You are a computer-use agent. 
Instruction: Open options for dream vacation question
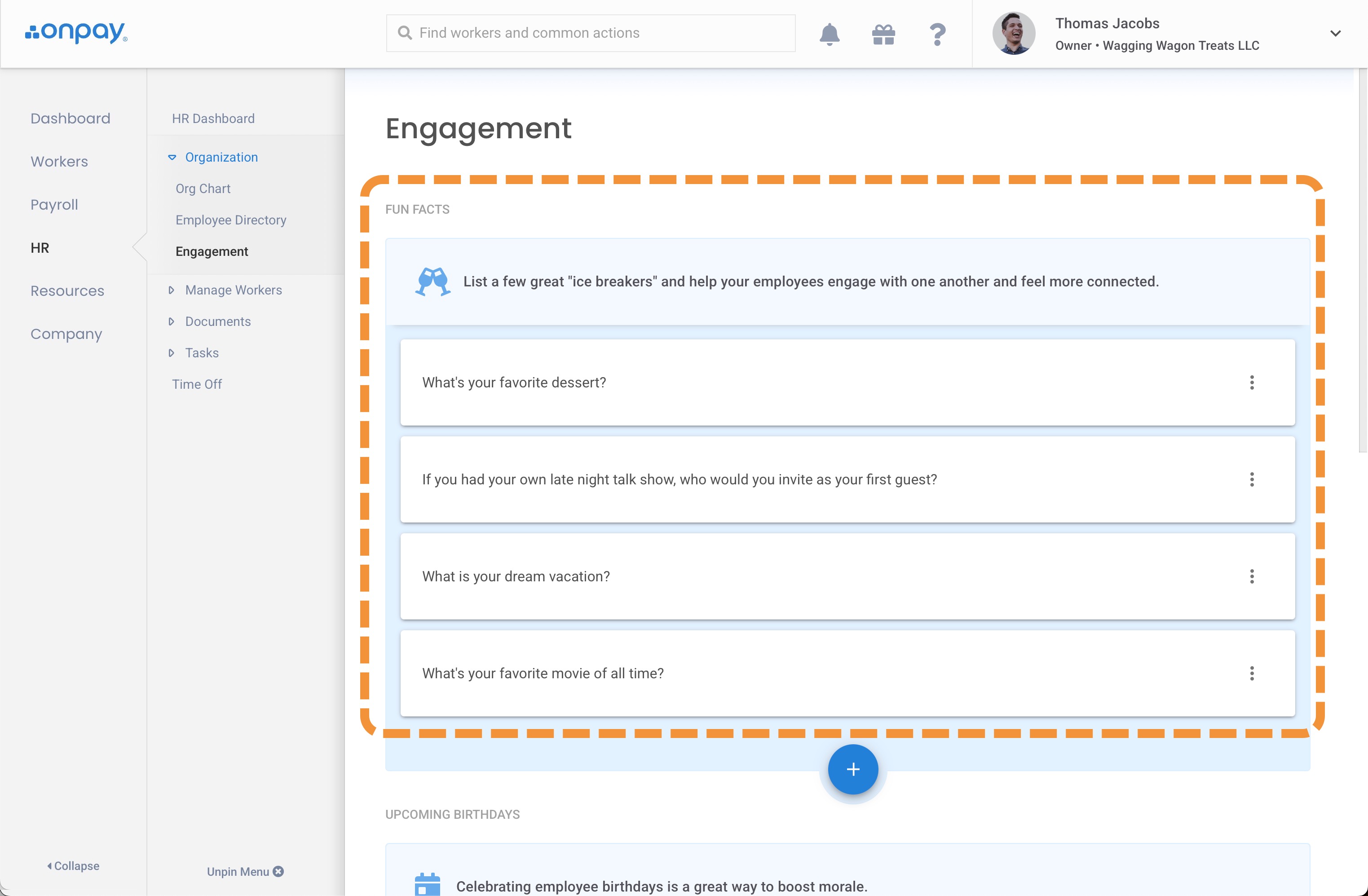[x=1251, y=577]
